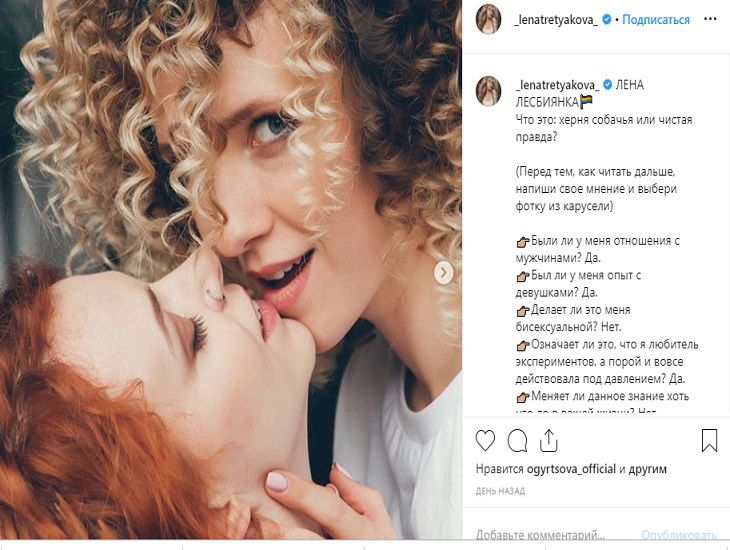Click the verified badge beside the caption username
The width and height of the screenshot is (730, 550).
point(607,85)
